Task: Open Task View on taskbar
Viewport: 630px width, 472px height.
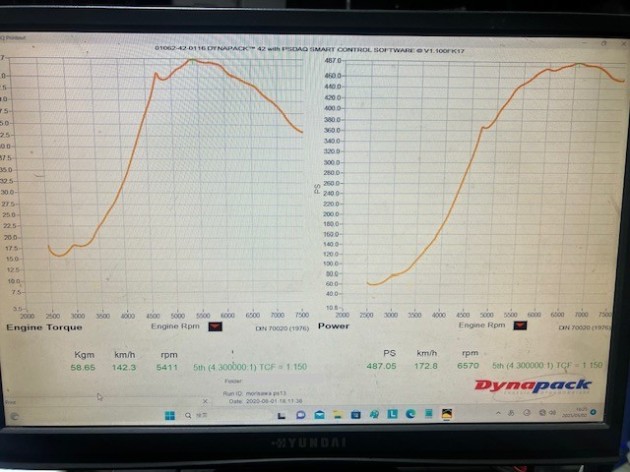Action: click(x=282, y=415)
